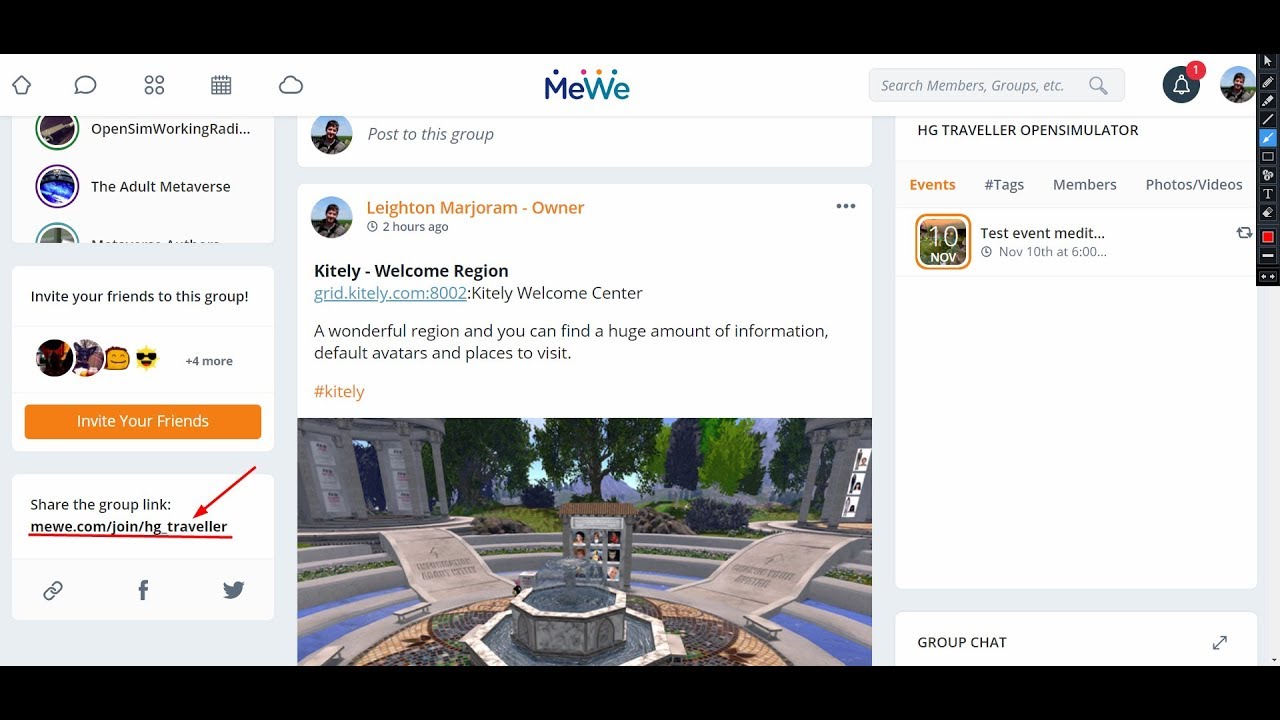Open the mewe.com/join/hg_traveller link
The width and height of the screenshot is (1280, 720).
click(129, 527)
